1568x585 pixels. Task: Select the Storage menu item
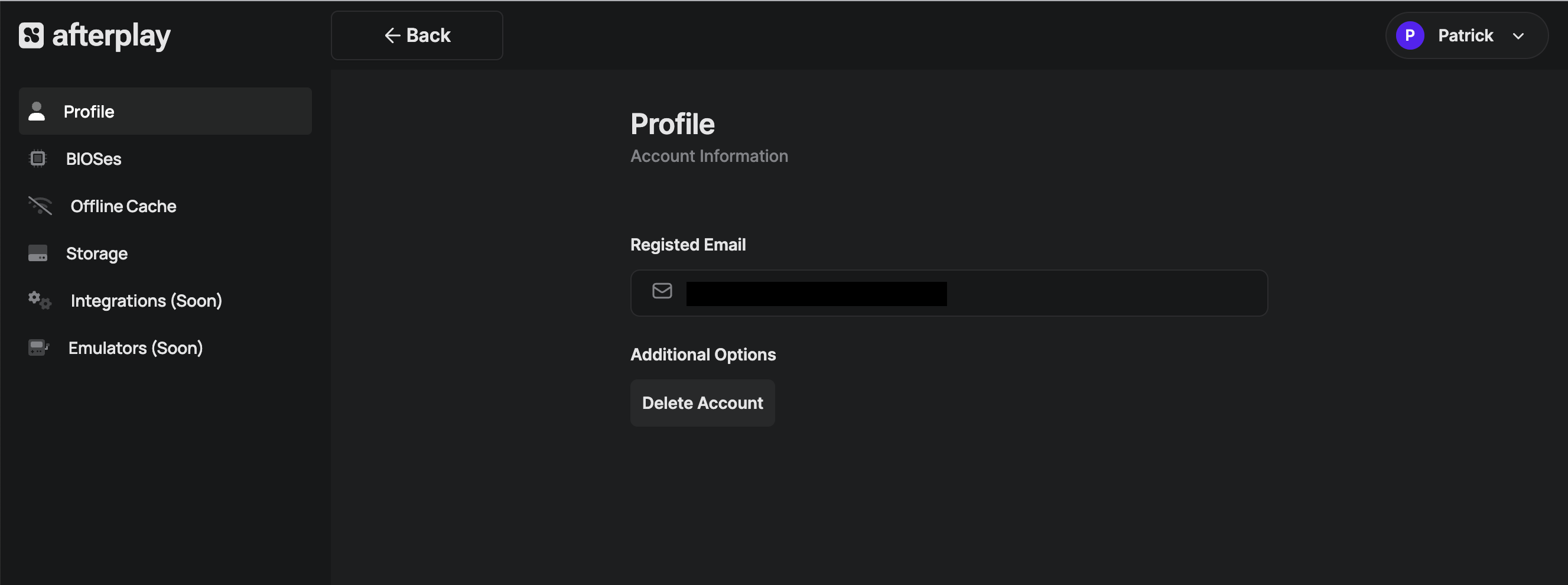coord(97,253)
